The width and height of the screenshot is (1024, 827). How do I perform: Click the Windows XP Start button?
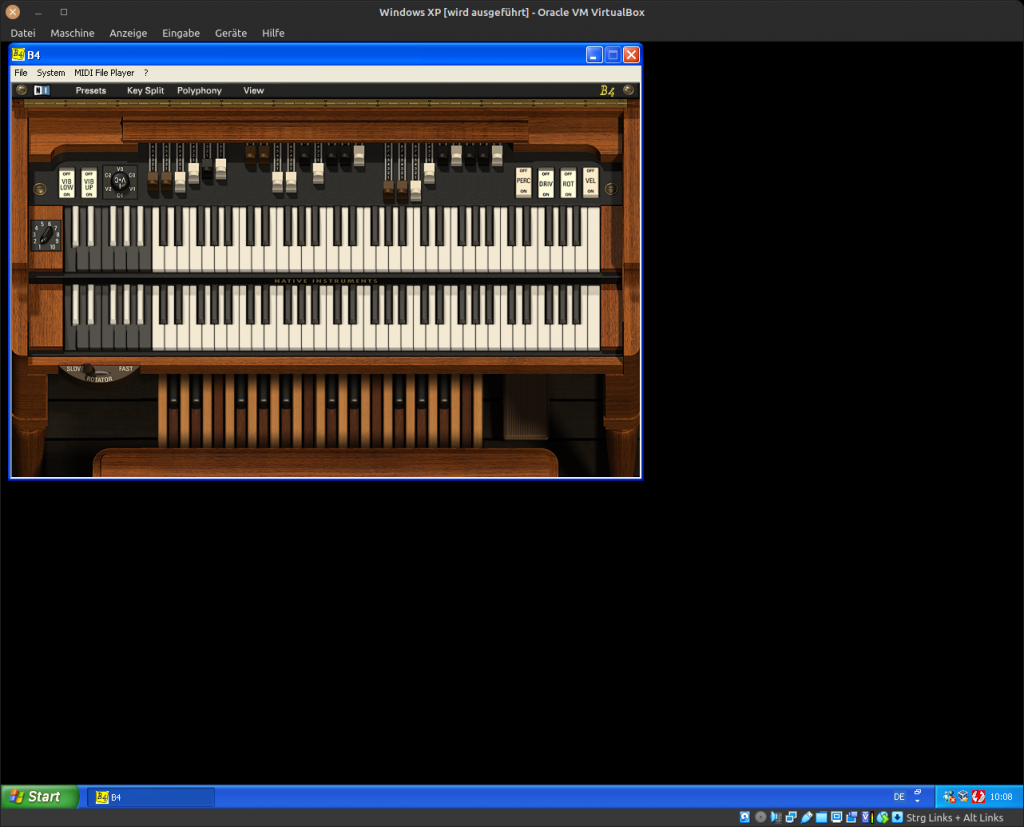tap(40, 797)
